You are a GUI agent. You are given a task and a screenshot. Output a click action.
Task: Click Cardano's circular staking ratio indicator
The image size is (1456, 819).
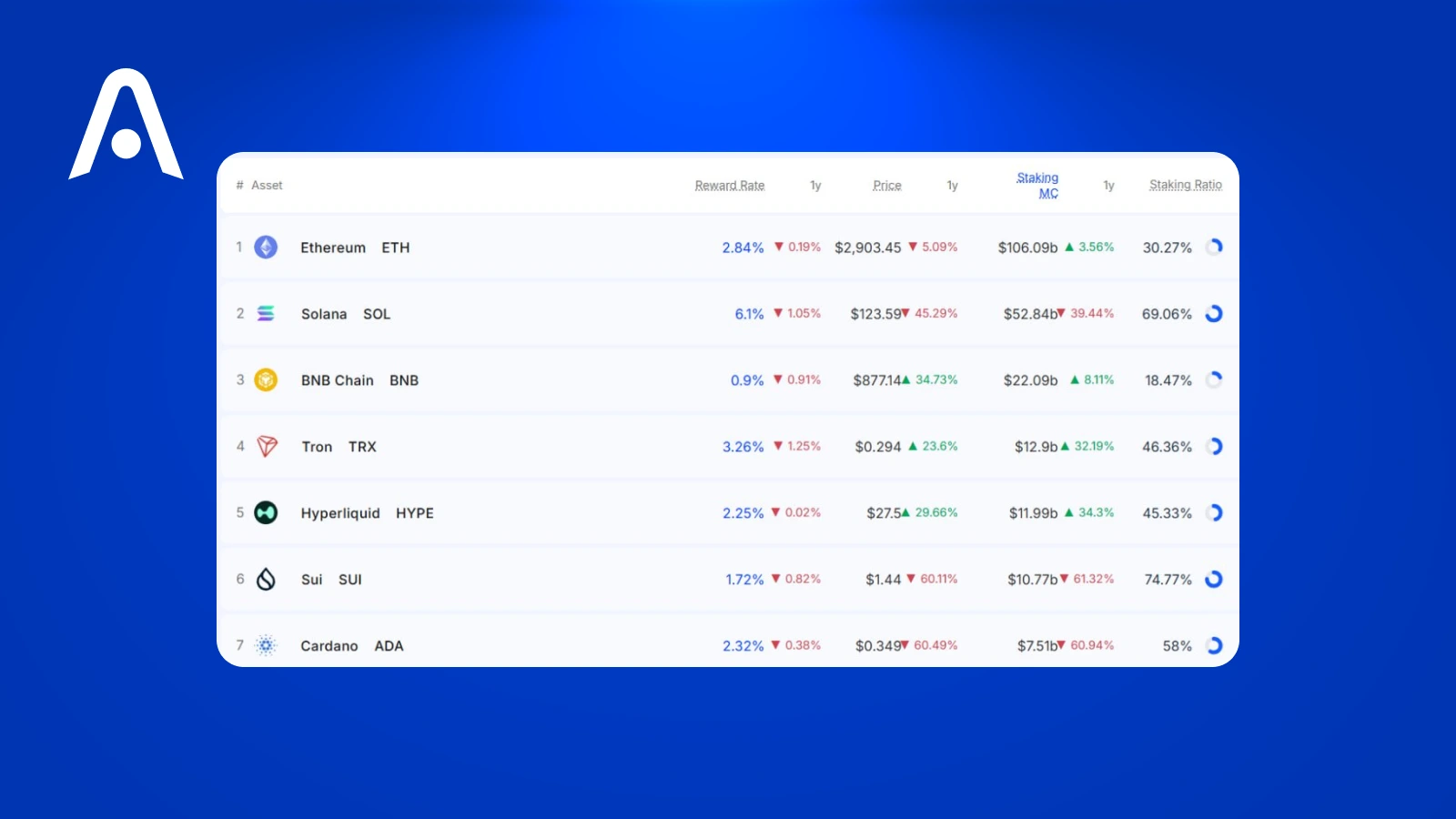pos(1214,645)
